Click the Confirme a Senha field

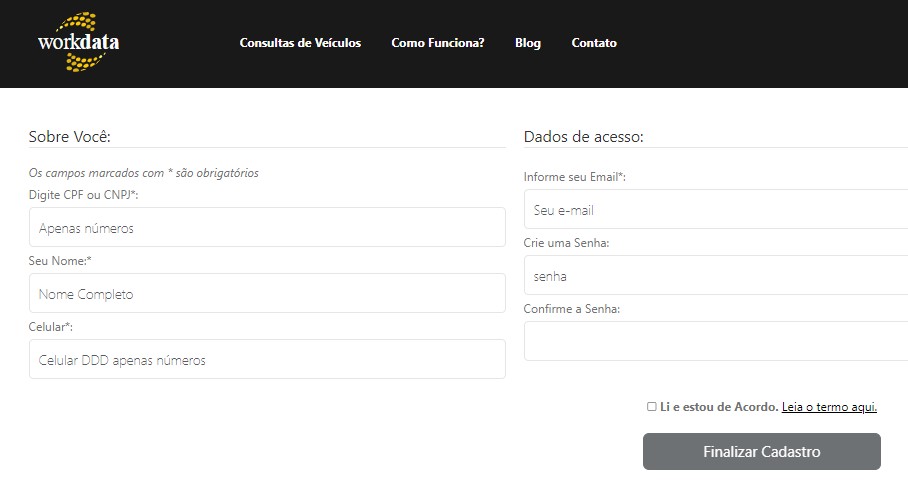click(x=716, y=342)
